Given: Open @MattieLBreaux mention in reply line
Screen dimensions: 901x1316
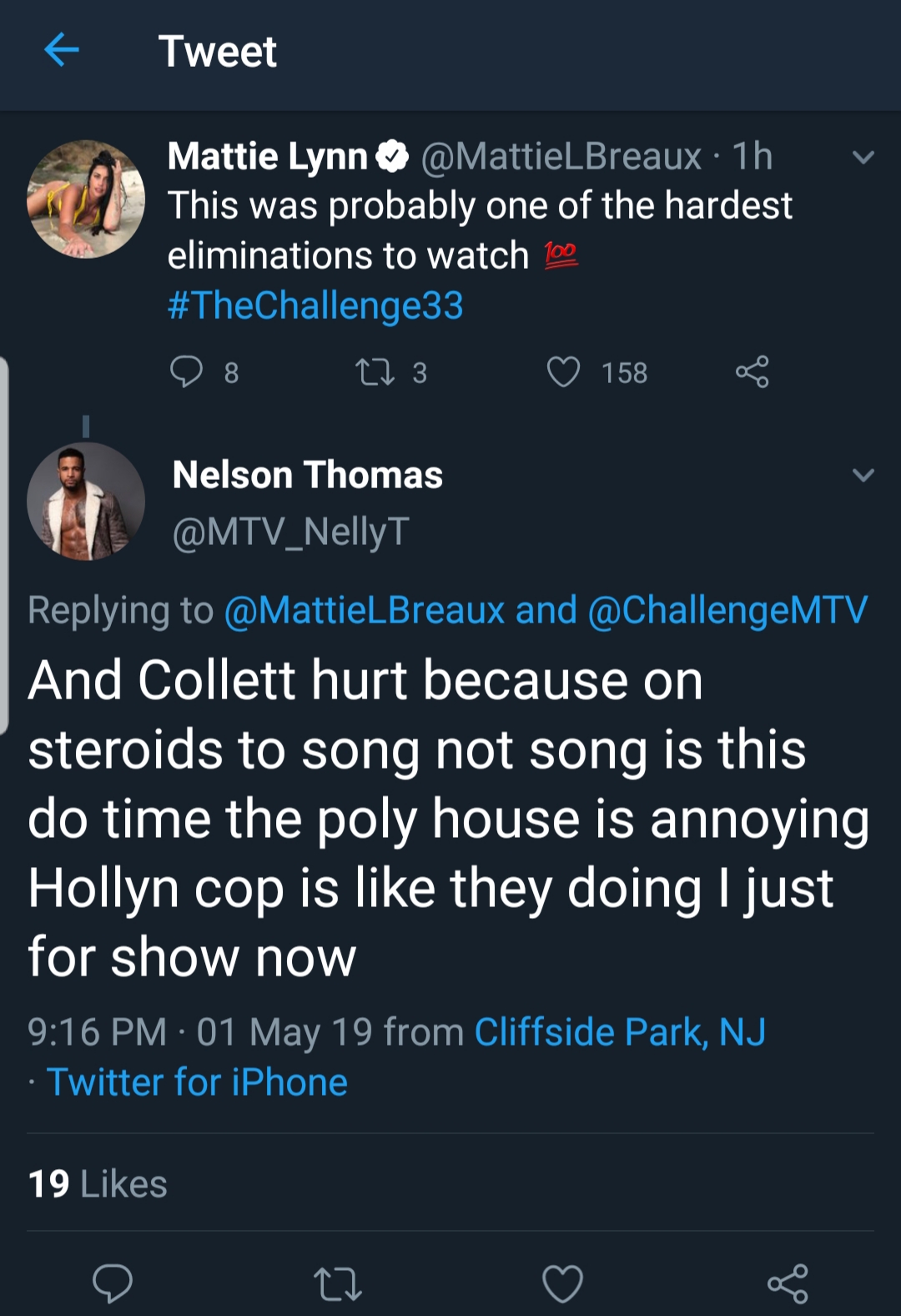Looking at the screenshot, I should 365,609.
